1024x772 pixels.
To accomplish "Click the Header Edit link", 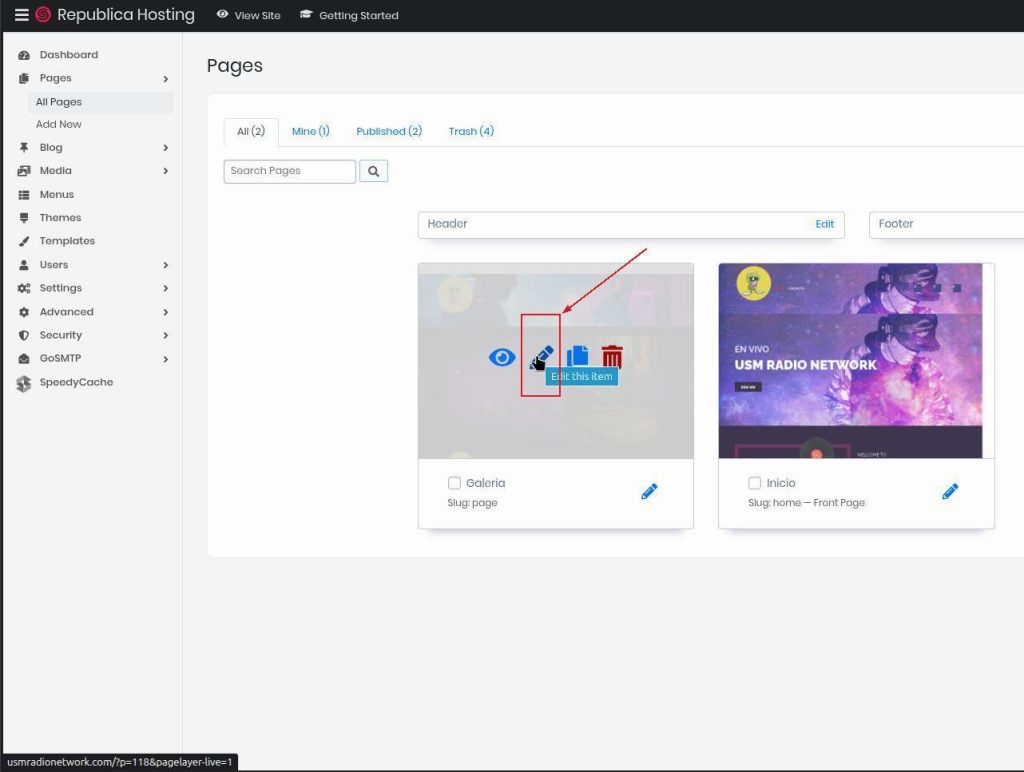I will pos(824,224).
